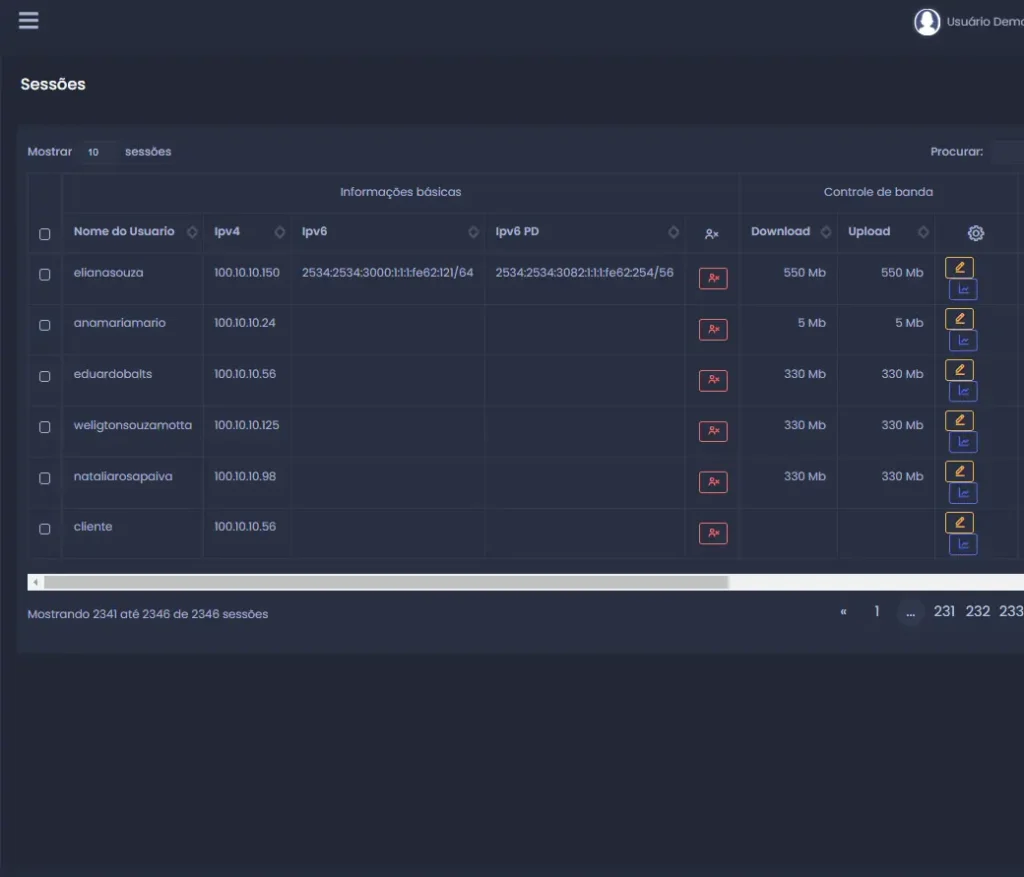This screenshot has height=877, width=1024.
Task: Go to previous page with « button
Action: point(844,612)
